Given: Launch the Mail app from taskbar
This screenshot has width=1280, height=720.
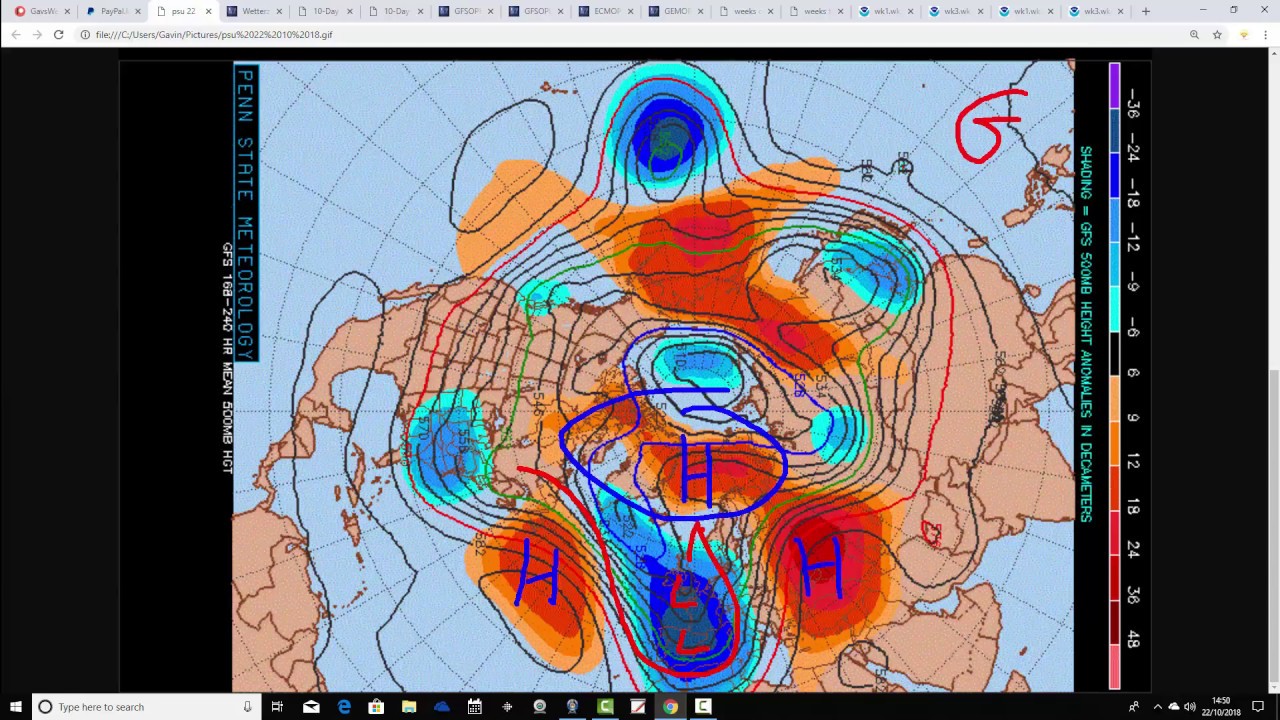Looking at the screenshot, I should [311, 707].
